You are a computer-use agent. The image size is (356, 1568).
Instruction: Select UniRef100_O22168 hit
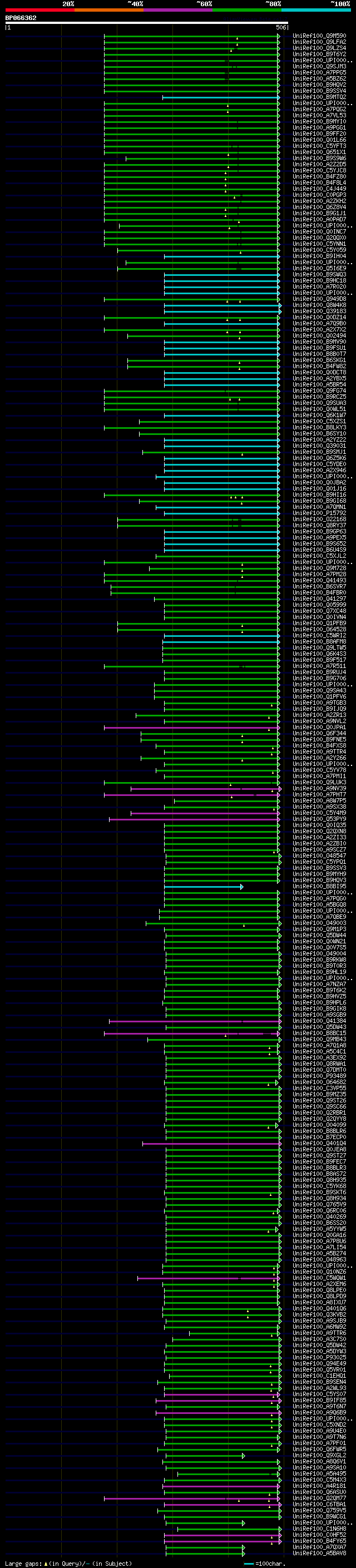coord(319,519)
